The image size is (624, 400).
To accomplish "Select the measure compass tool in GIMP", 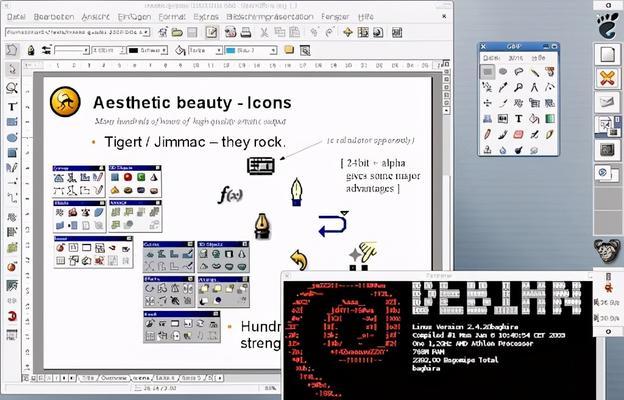I will (534, 87).
